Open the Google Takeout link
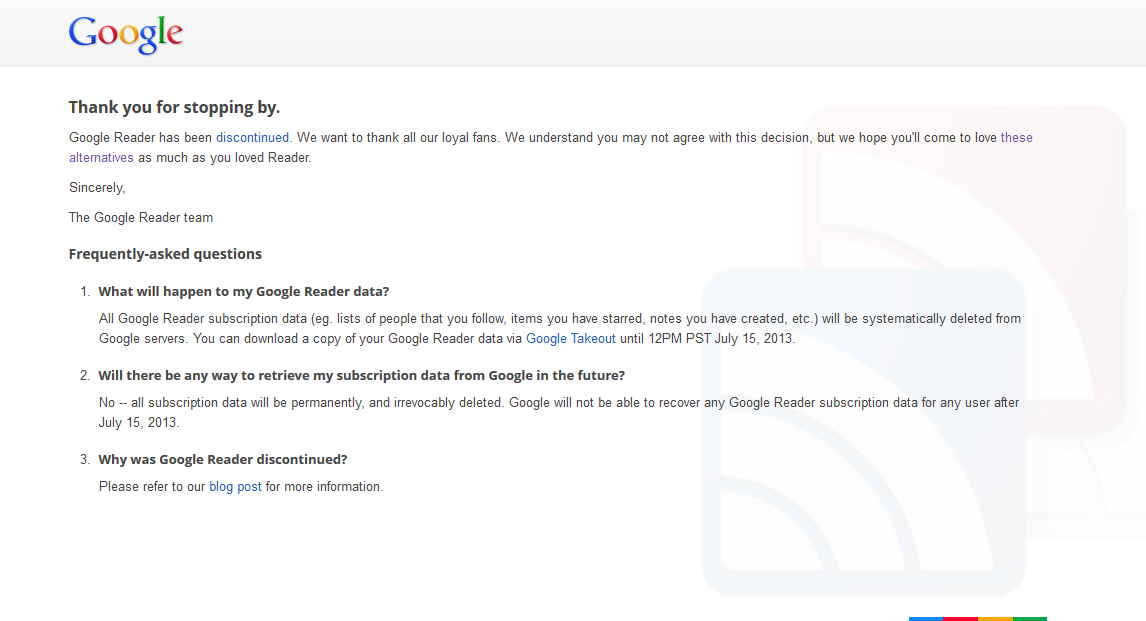This screenshot has height=621, width=1146. point(570,338)
